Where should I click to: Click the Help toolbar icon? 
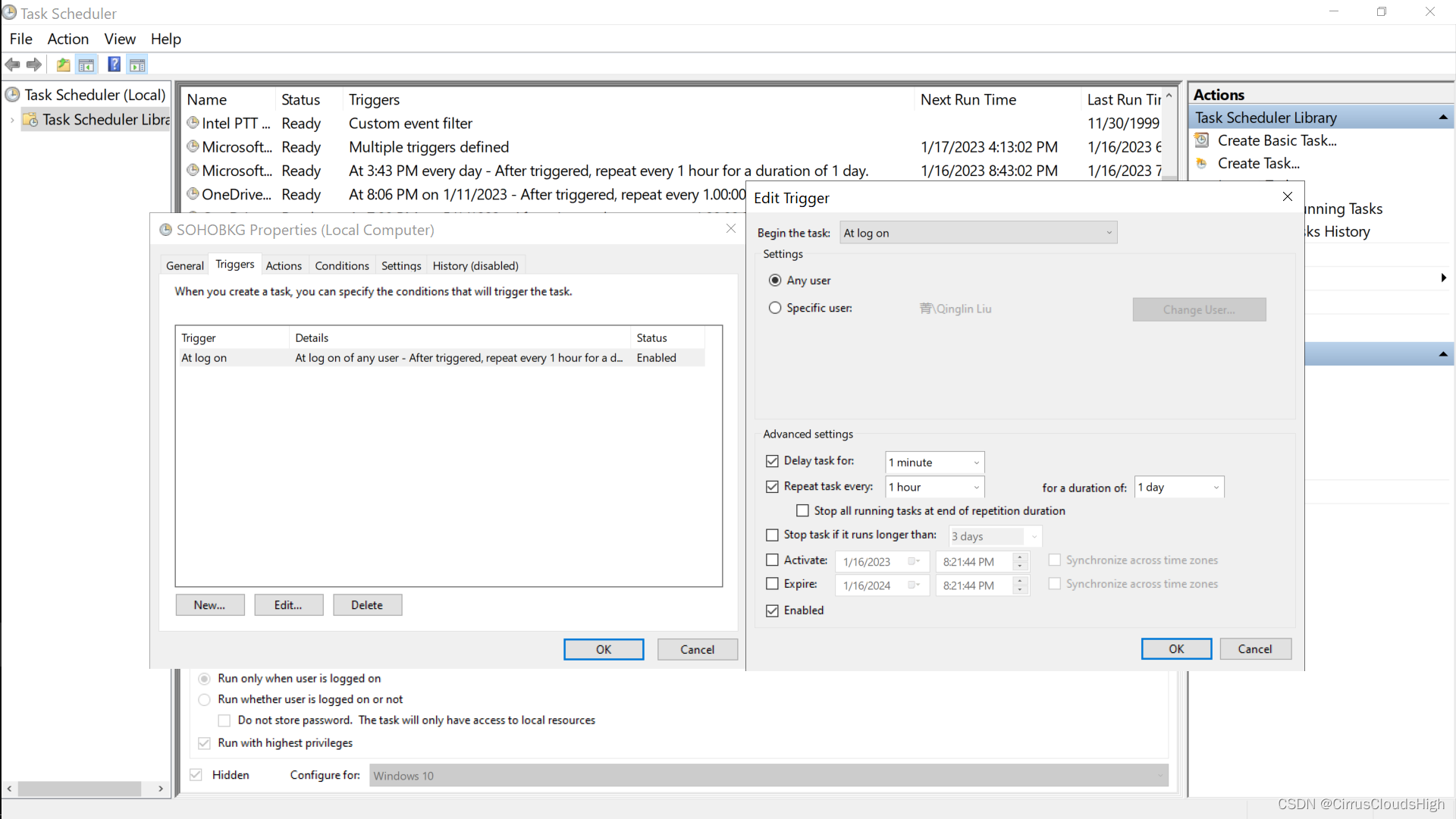(x=114, y=65)
